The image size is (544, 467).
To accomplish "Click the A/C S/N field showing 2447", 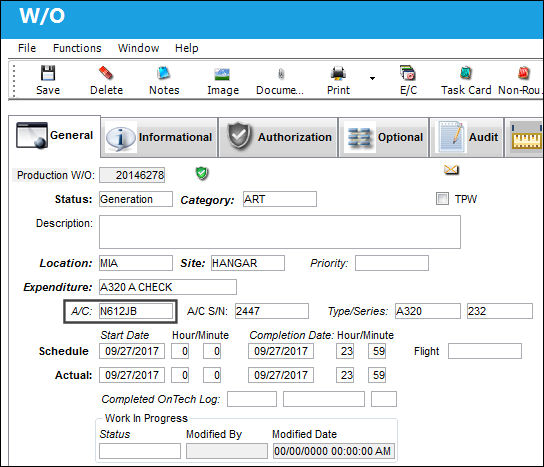I will 272,311.
